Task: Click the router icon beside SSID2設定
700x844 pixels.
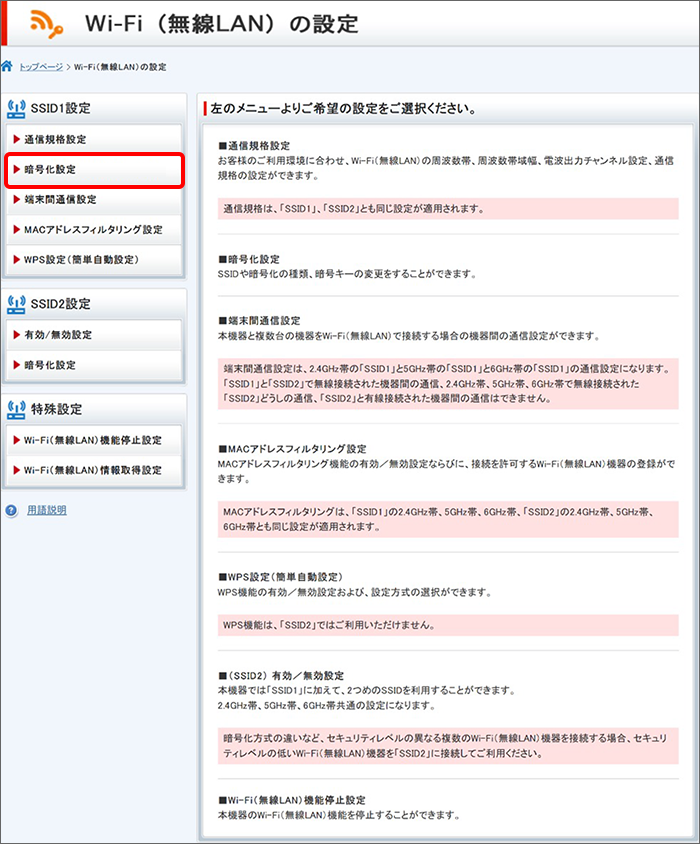Action: coord(16,304)
